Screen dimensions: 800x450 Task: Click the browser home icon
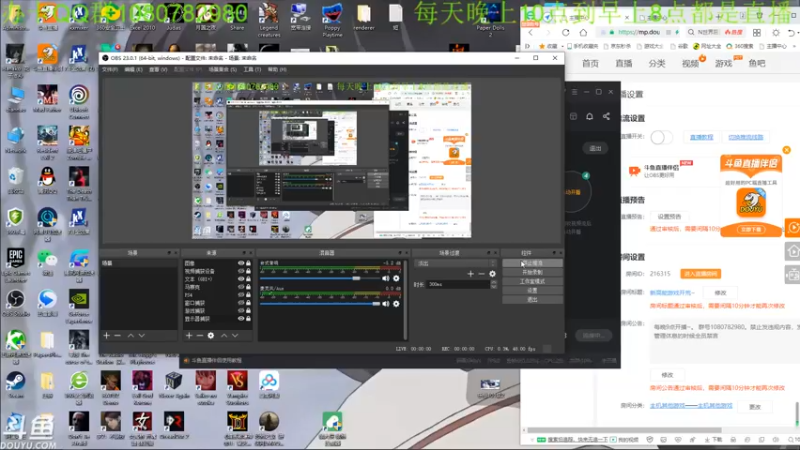(x=583, y=32)
